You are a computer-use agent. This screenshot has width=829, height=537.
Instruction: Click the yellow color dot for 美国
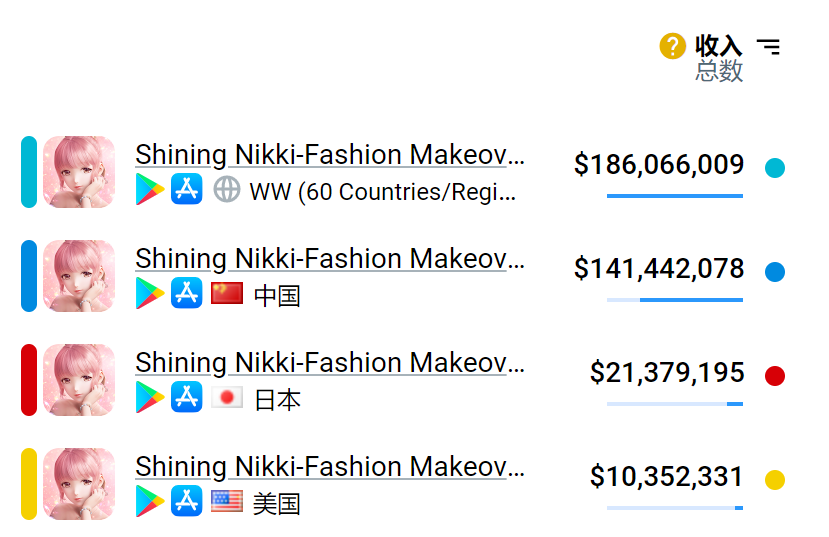(774, 479)
